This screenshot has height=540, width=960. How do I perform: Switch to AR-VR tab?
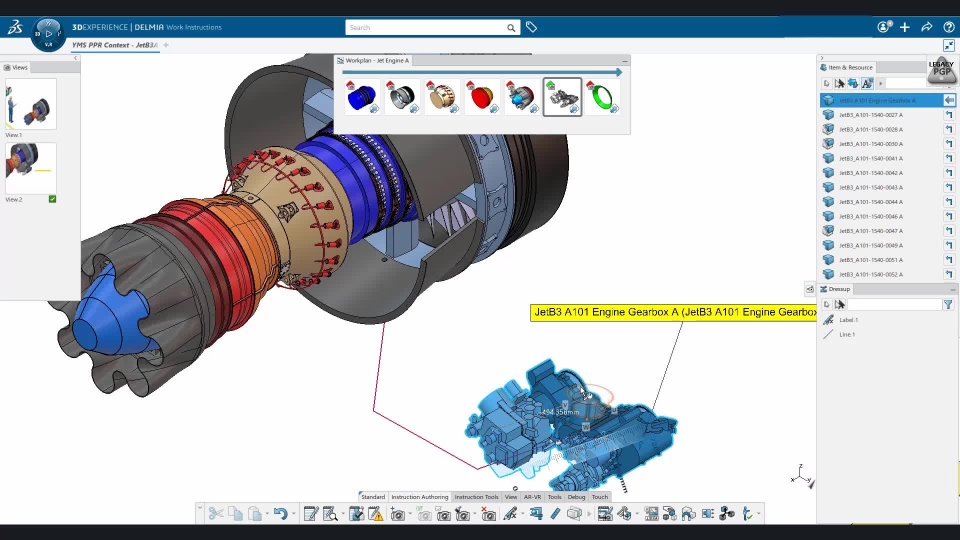pos(532,497)
